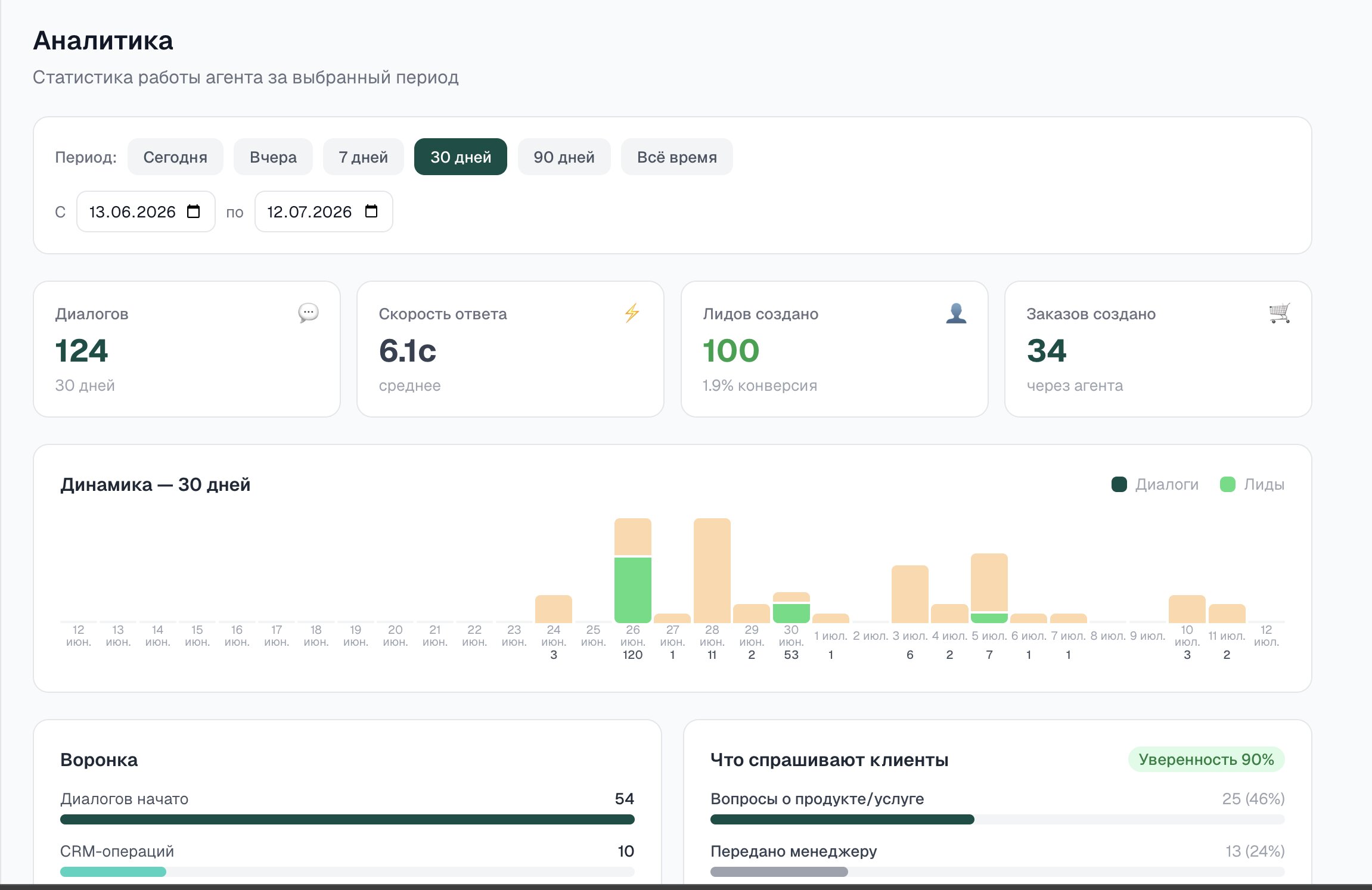Image resolution: width=1372 pixels, height=890 pixels.
Task: Toggle the Диалоги legend series
Action: pyautogui.click(x=1155, y=484)
